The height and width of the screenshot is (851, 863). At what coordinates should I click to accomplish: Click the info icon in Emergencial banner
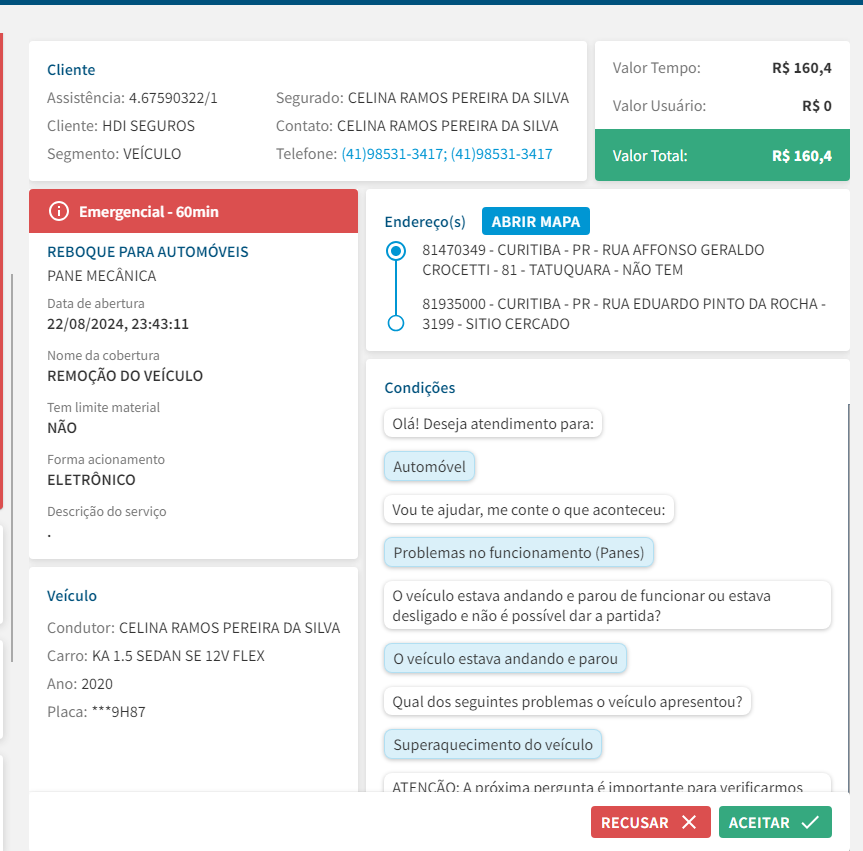[59, 211]
